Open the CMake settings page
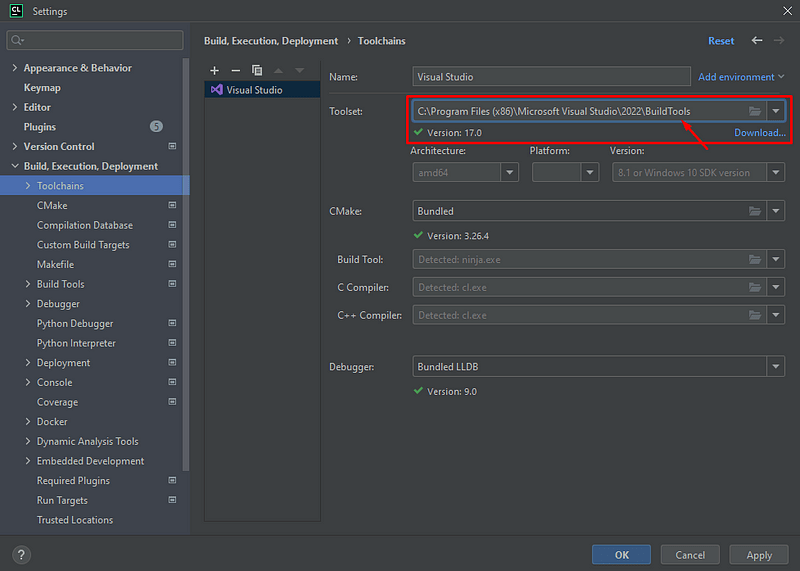Viewport: 800px width, 571px height. [x=52, y=205]
